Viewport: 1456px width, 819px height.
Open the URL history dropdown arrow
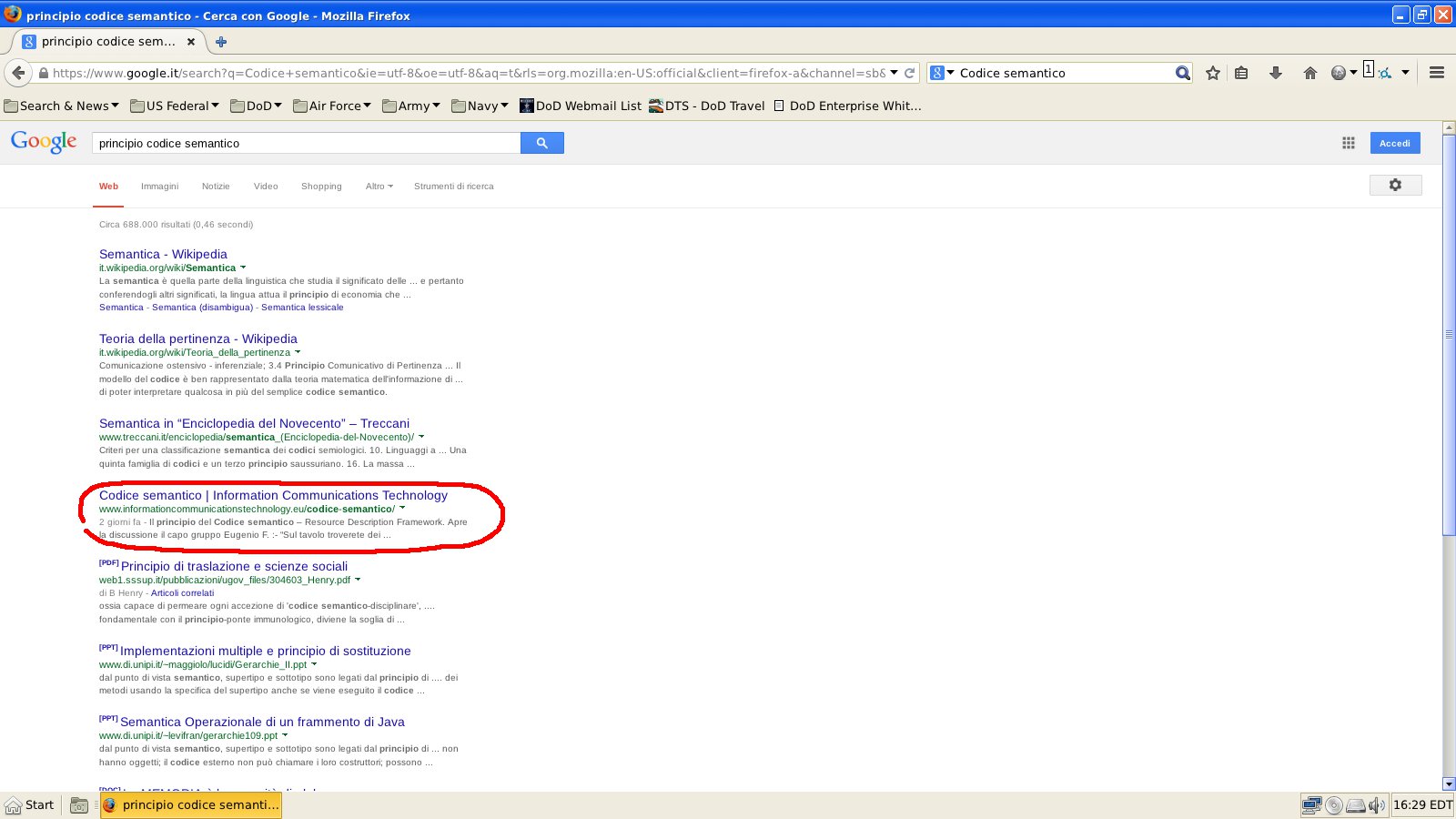tap(894, 73)
